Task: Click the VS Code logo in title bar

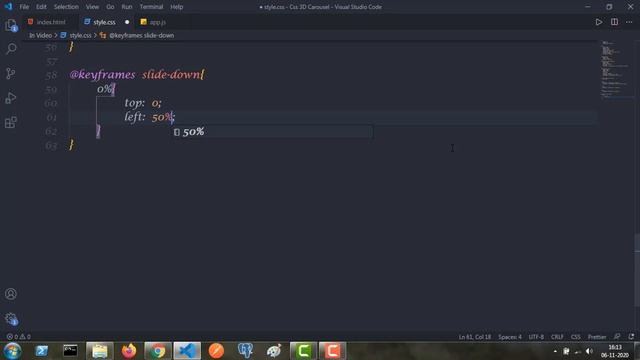Action: (8, 7)
